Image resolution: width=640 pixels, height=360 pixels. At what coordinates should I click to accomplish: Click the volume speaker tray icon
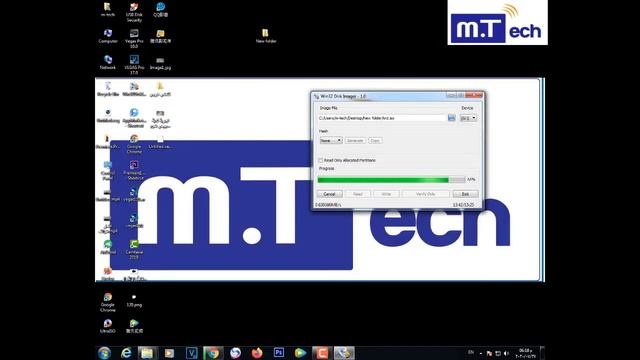507,353
